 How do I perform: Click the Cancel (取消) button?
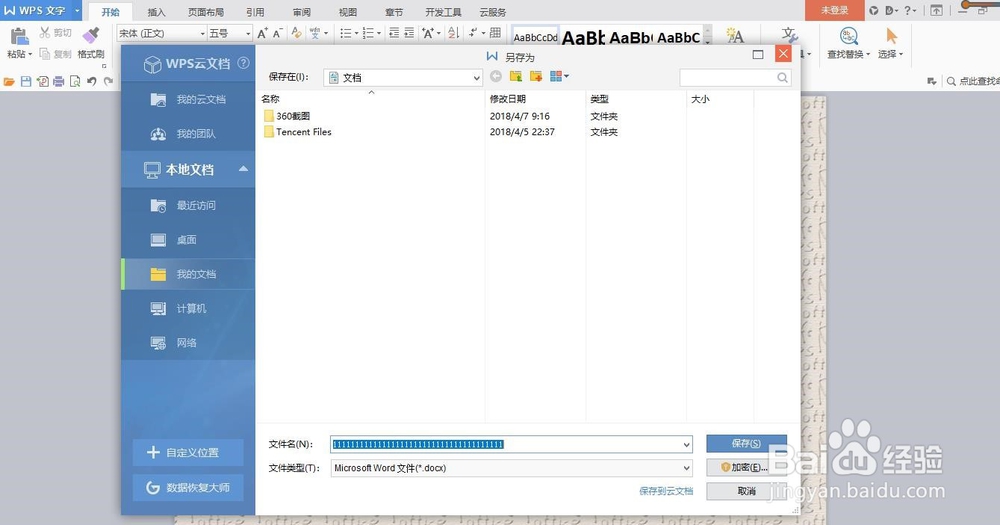click(746, 491)
